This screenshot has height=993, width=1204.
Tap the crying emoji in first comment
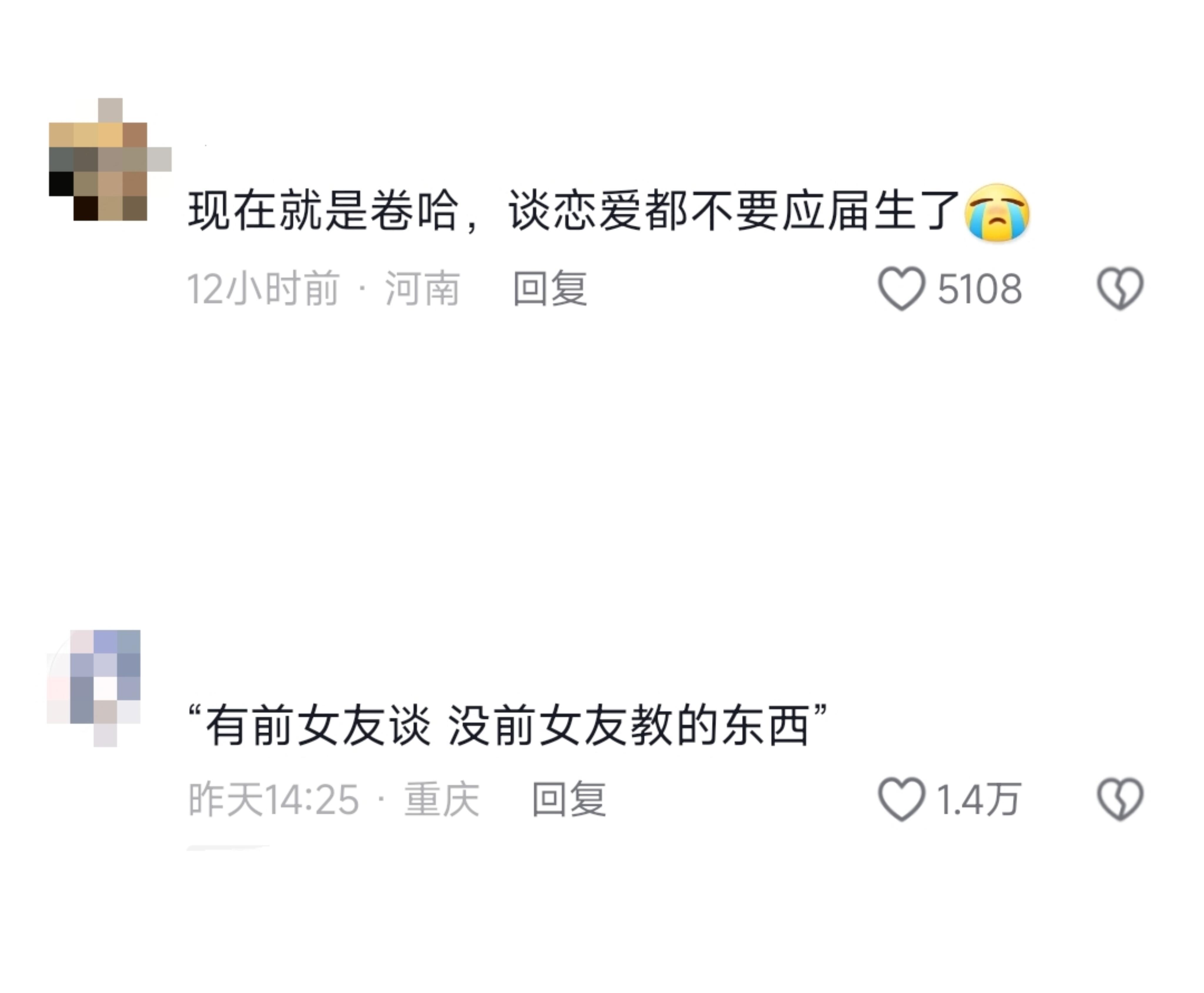coord(997,212)
